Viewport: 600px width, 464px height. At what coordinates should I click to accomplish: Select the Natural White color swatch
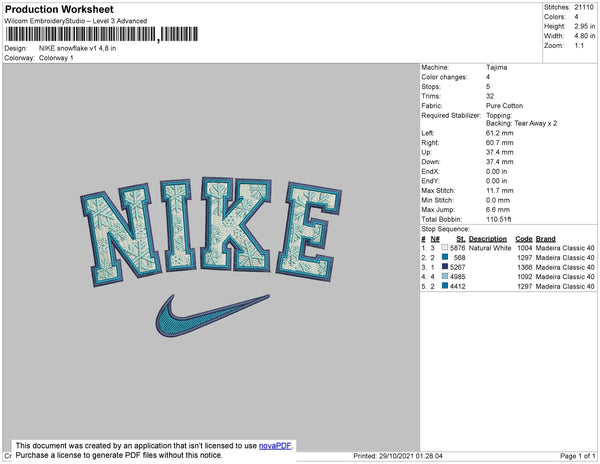(x=445, y=247)
